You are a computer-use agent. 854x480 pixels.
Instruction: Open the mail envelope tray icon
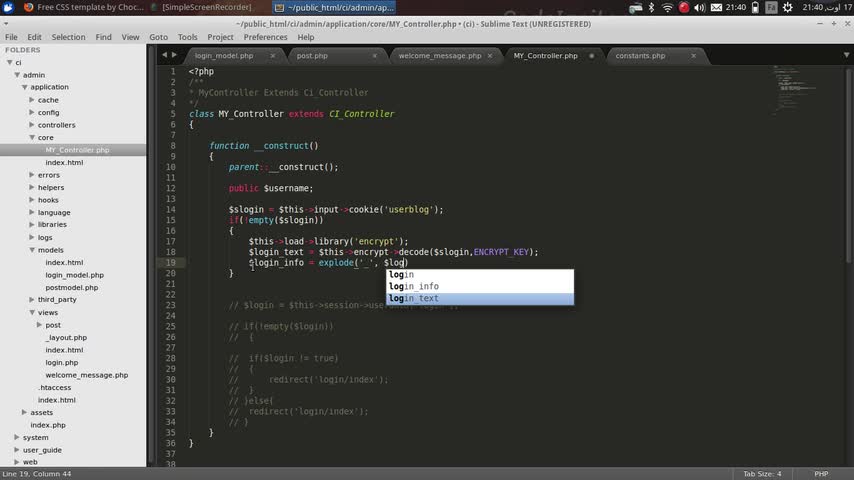716,7
